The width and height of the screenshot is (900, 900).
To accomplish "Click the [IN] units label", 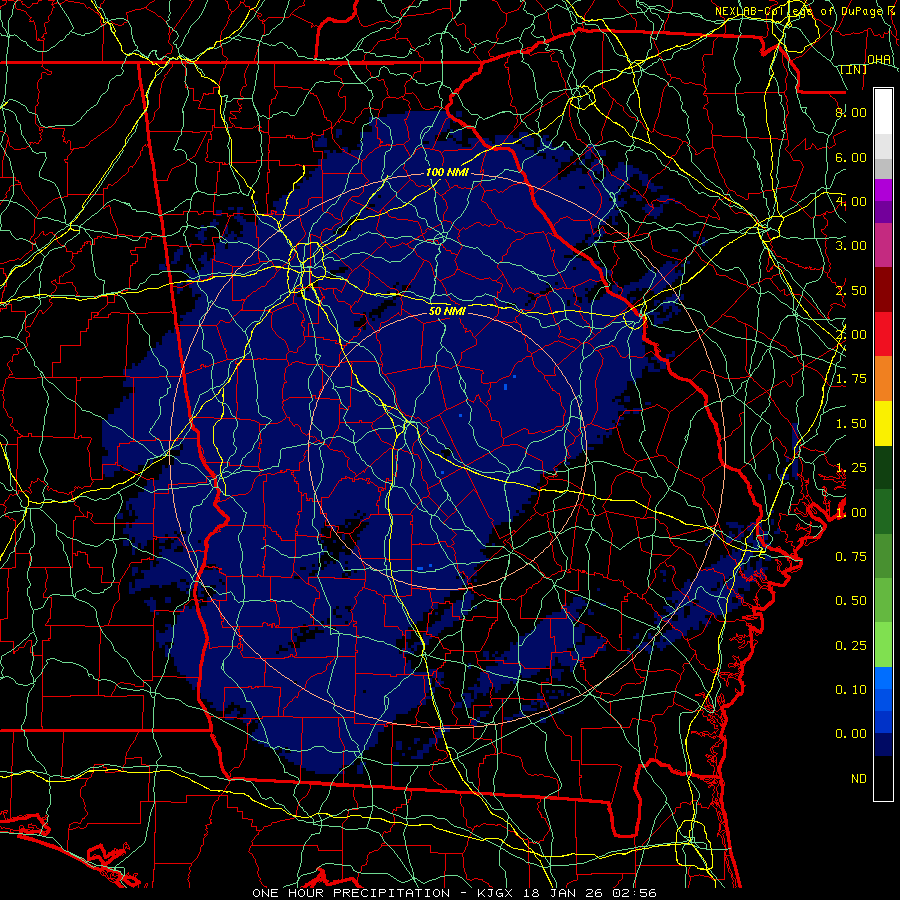I will [854, 69].
